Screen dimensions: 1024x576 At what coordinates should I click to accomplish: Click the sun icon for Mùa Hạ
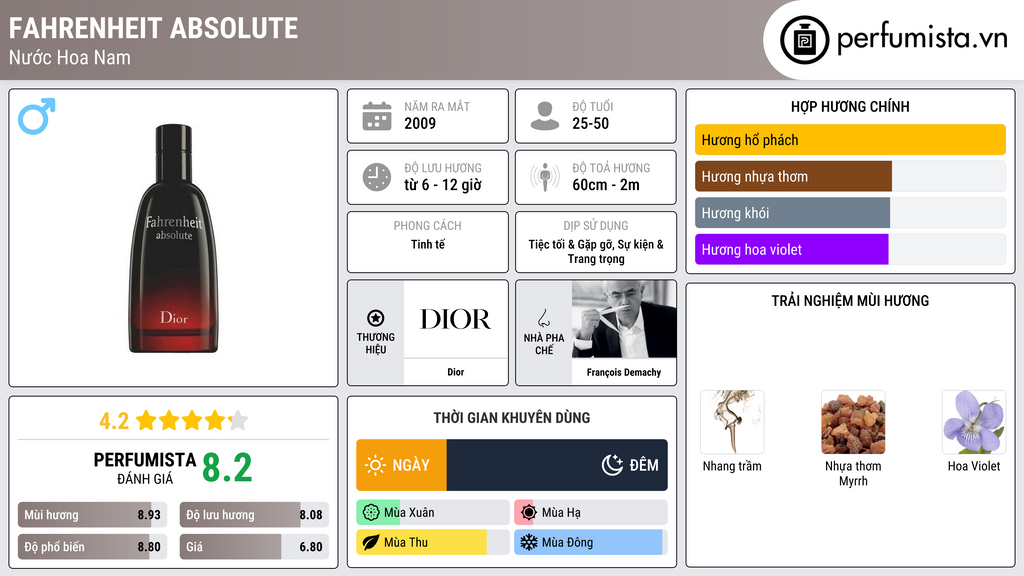pyautogui.click(x=529, y=513)
